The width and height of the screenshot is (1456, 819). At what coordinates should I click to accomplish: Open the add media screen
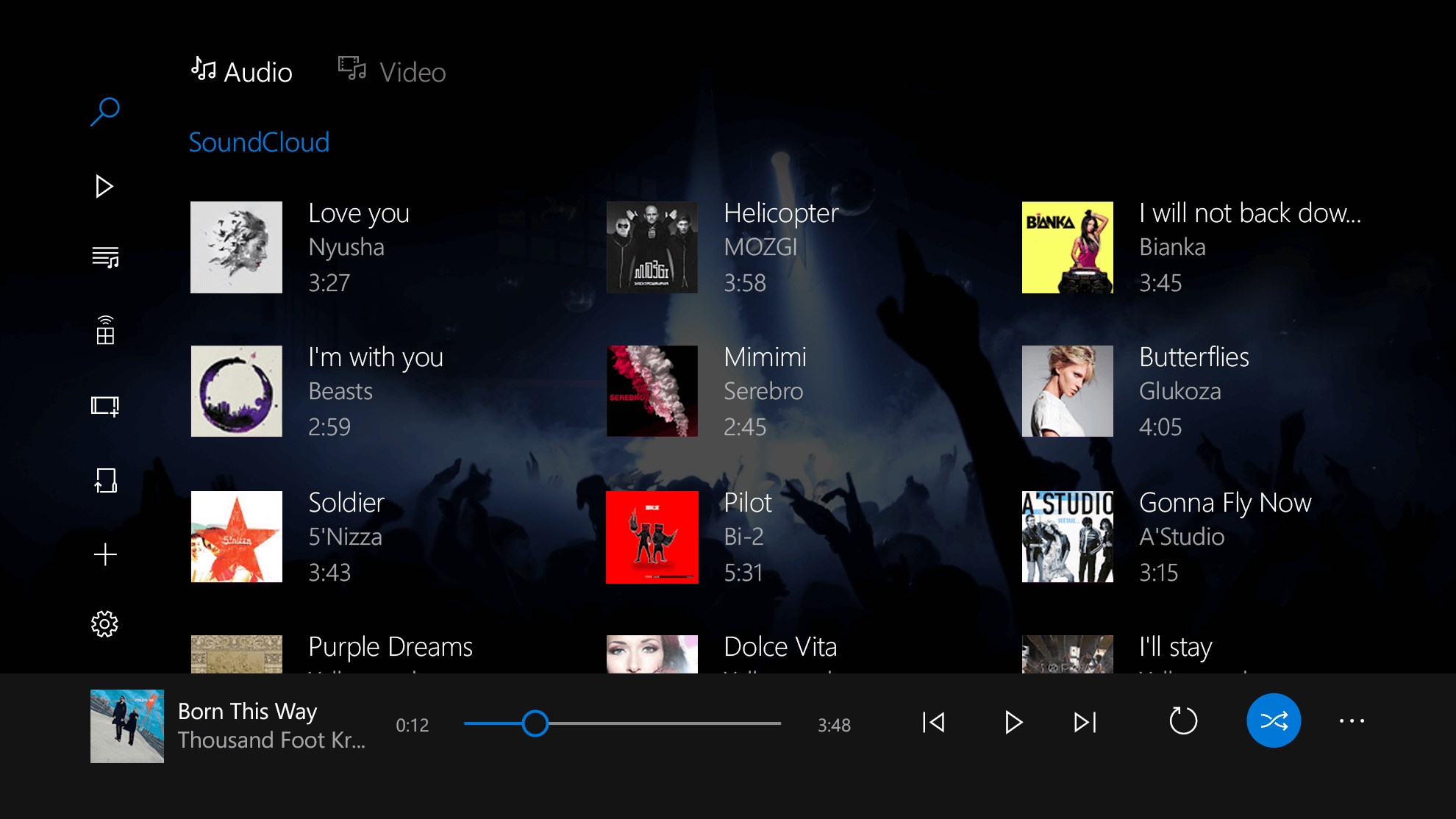pyautogui.click(x=105, y=405)
